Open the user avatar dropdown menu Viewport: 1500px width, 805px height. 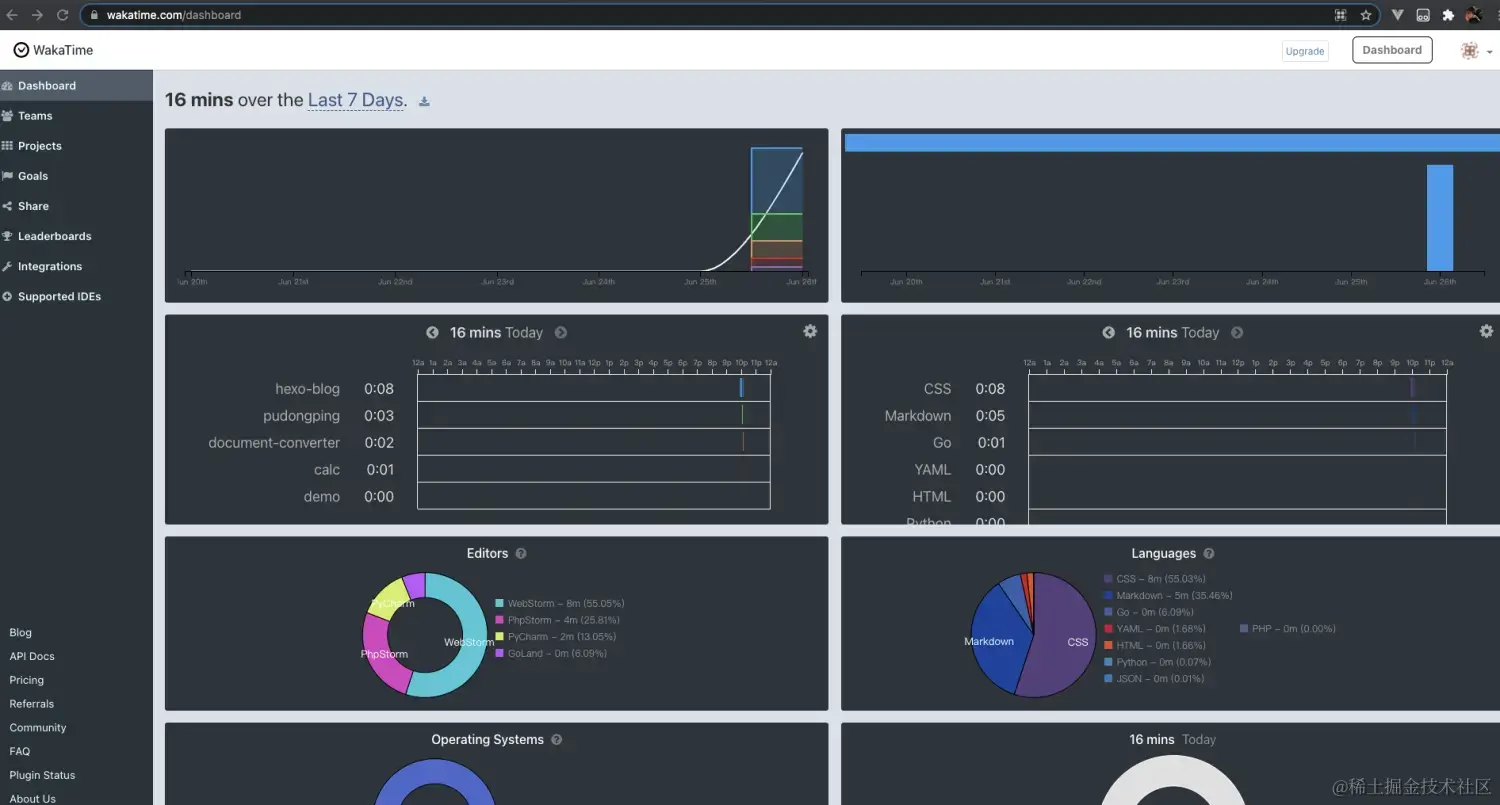(1474, 51)
